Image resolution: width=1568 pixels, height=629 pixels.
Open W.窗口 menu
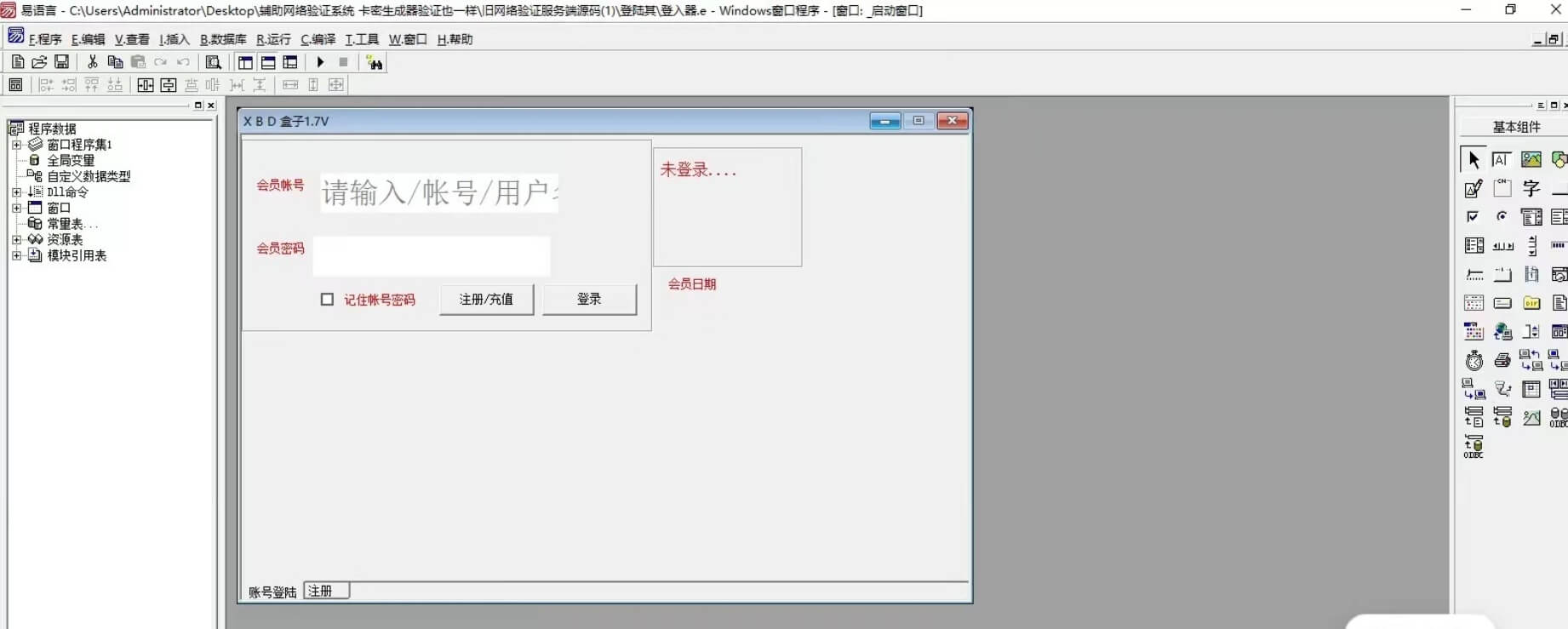408,39
